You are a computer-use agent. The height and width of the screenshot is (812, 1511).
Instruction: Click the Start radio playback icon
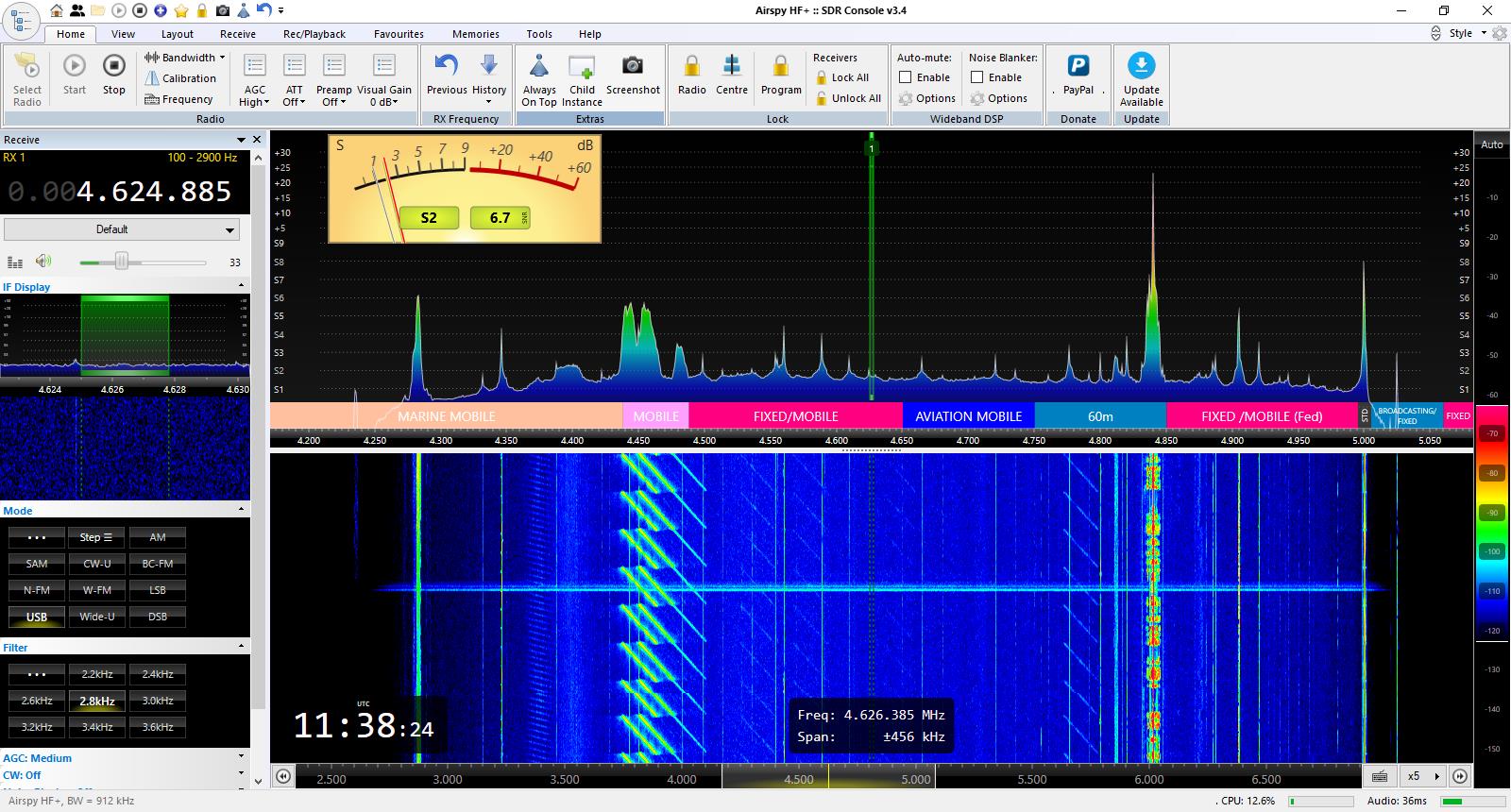74,66
